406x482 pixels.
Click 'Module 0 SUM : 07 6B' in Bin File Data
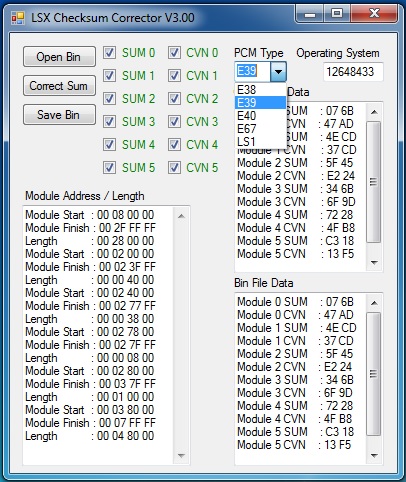tap(295, 302)
